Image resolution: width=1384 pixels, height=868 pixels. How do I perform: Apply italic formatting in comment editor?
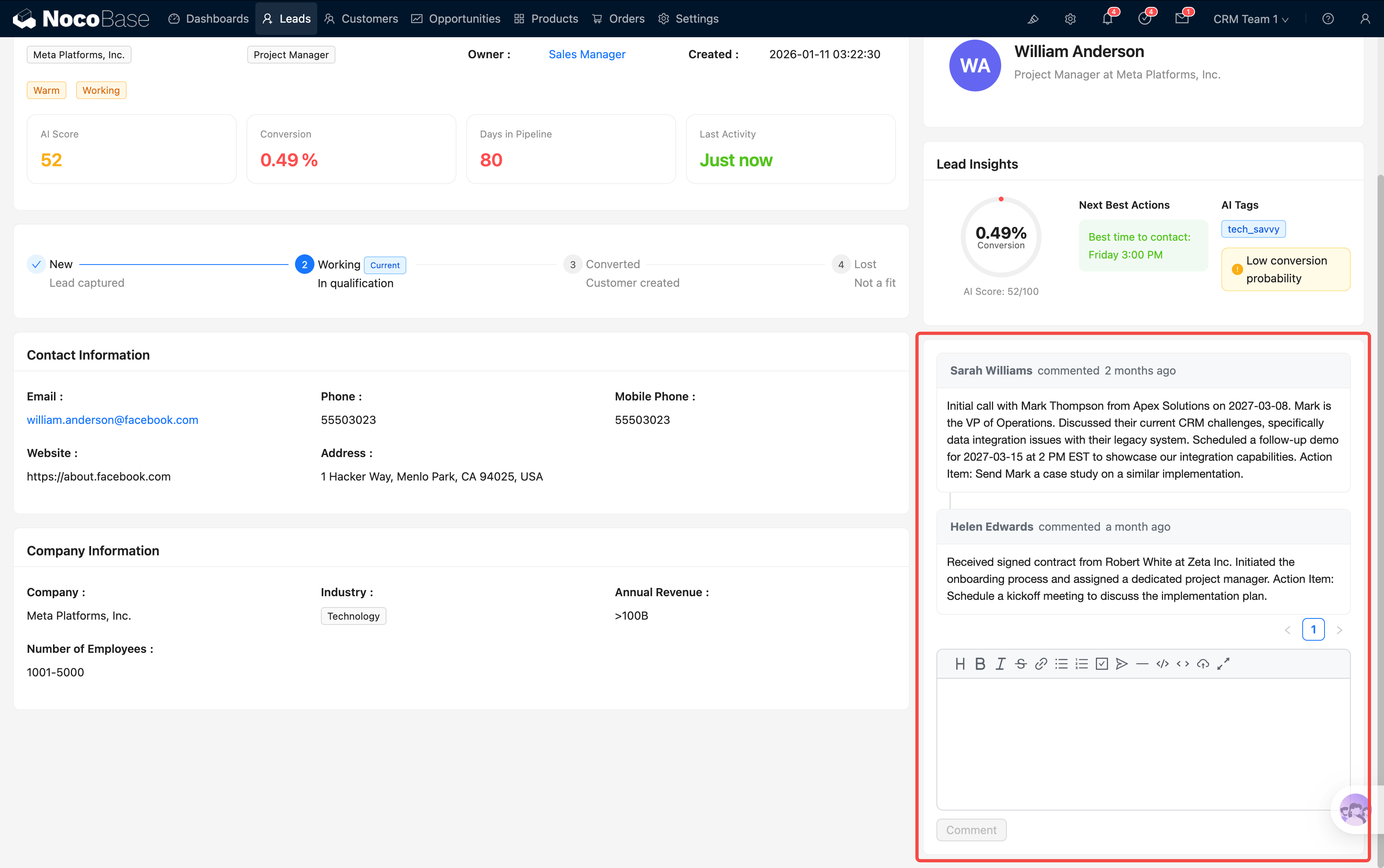point(1000,664)
